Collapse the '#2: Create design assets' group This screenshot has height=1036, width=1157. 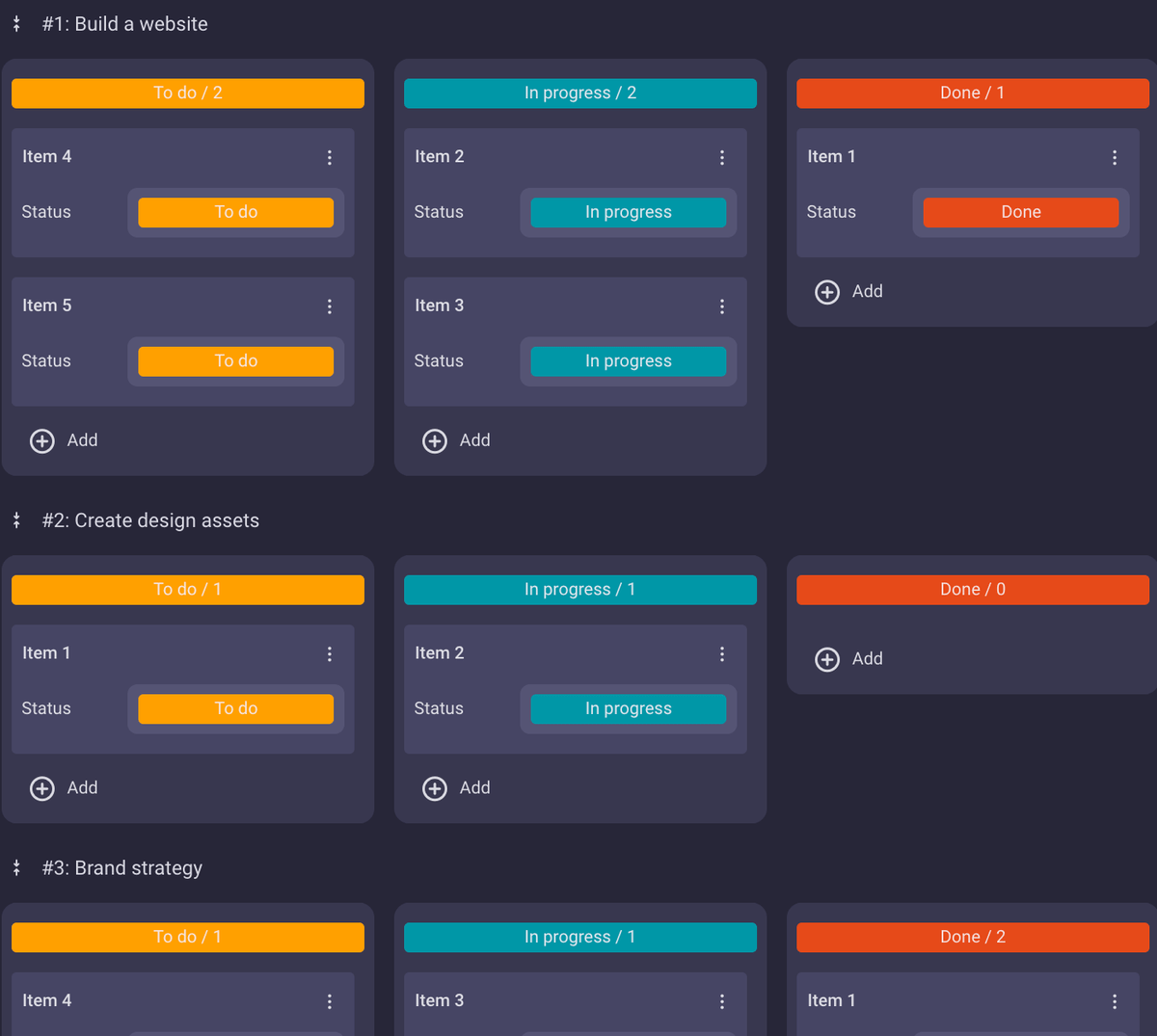click(16, 520)
